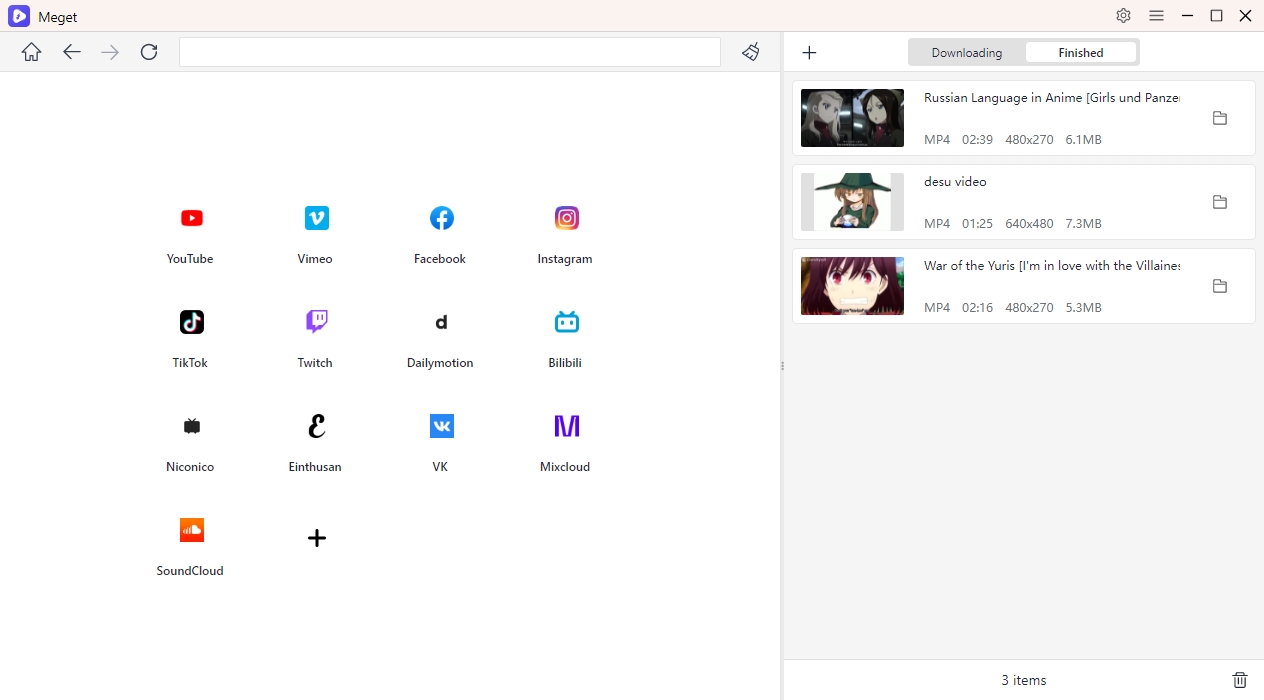Viewport: 1264px width, 700px height.
Task: Select the title 'Russian Language in Anime'
Action: [1052, 98]
